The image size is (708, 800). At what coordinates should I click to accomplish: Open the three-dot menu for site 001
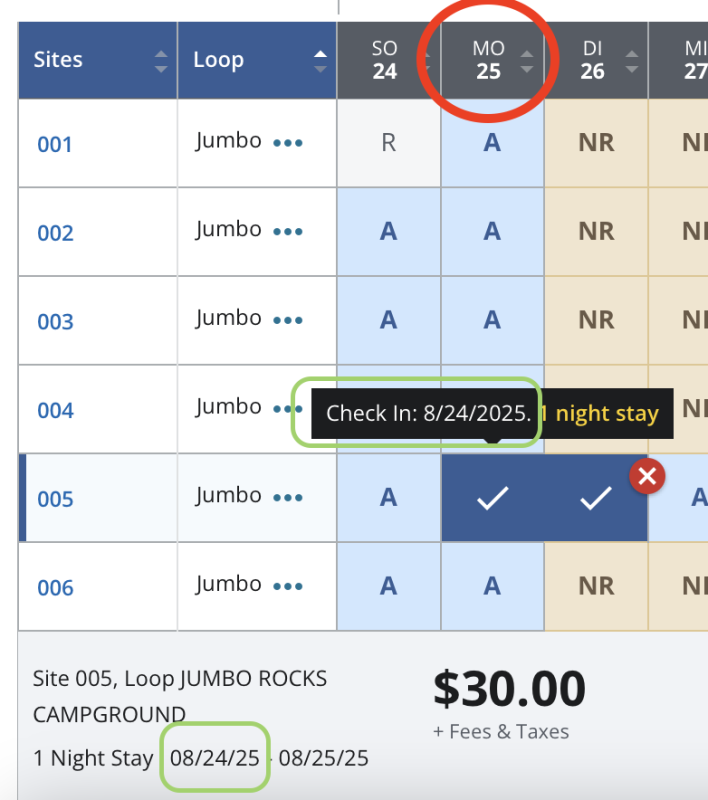(x=288, y=143)
